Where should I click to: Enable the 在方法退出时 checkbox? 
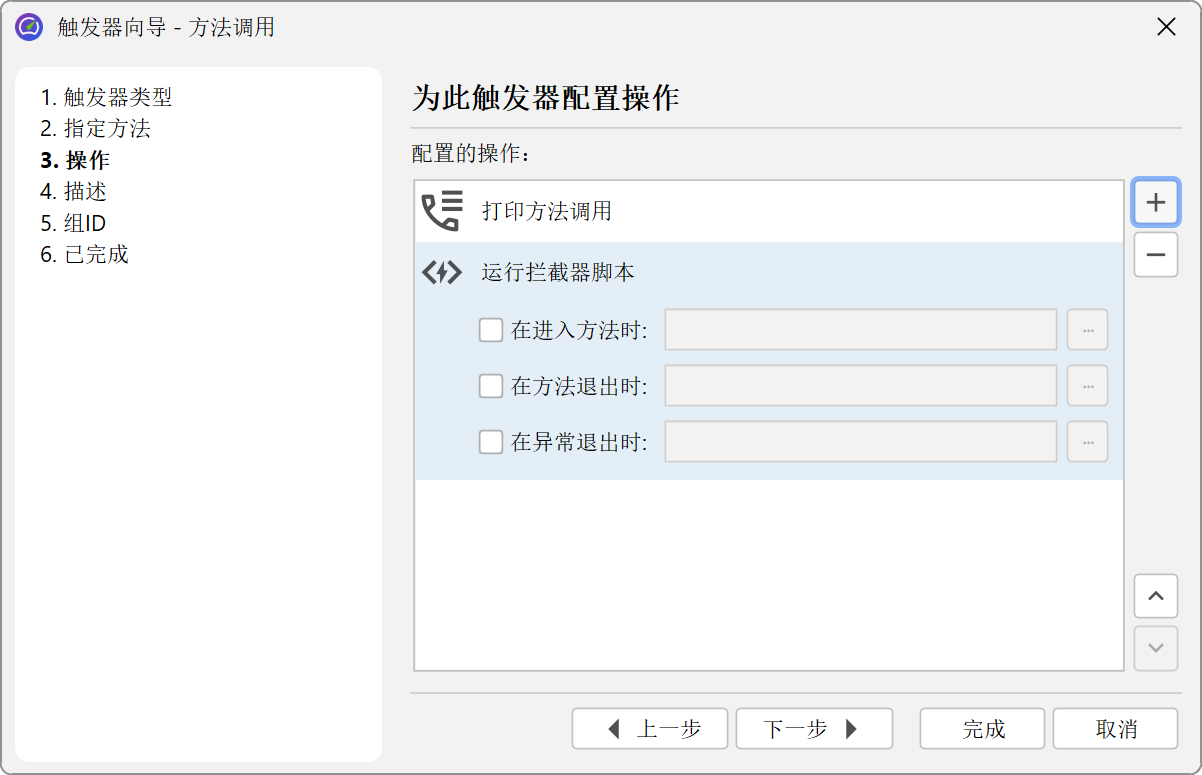point(491,386)
